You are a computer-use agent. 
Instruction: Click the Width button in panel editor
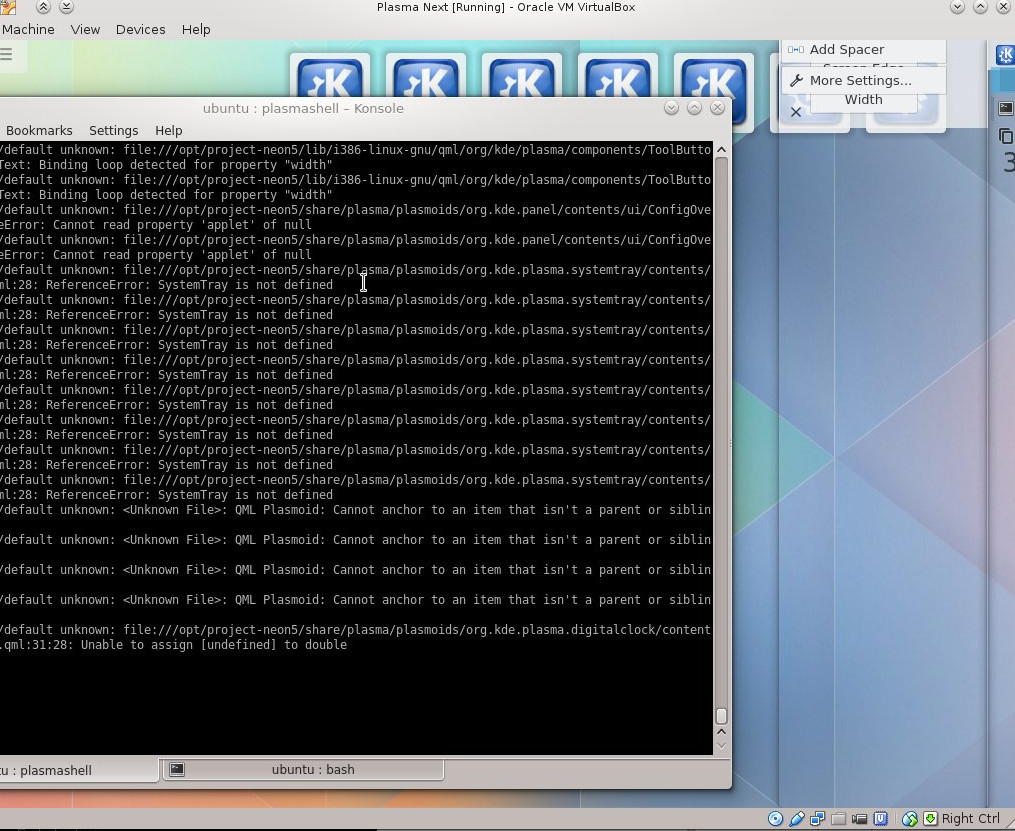864,101
